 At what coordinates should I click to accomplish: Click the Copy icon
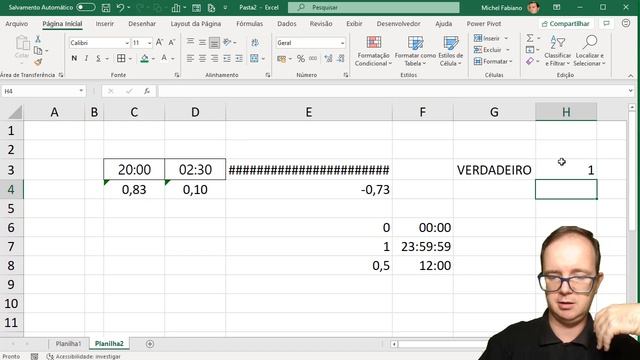point(38,51)
